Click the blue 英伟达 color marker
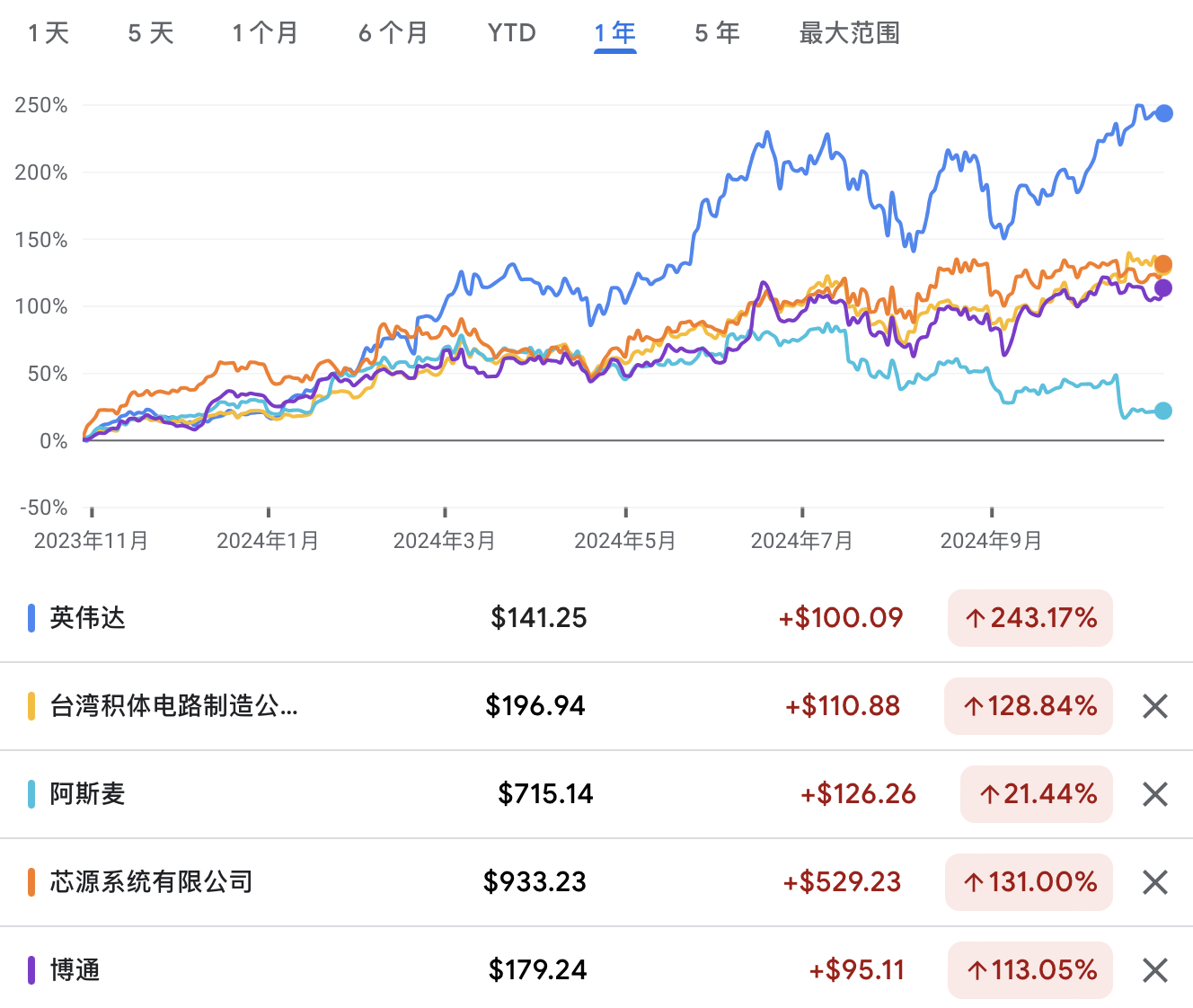The image size is (1193, 1008). pyautogui.click(x=31, y=618)
